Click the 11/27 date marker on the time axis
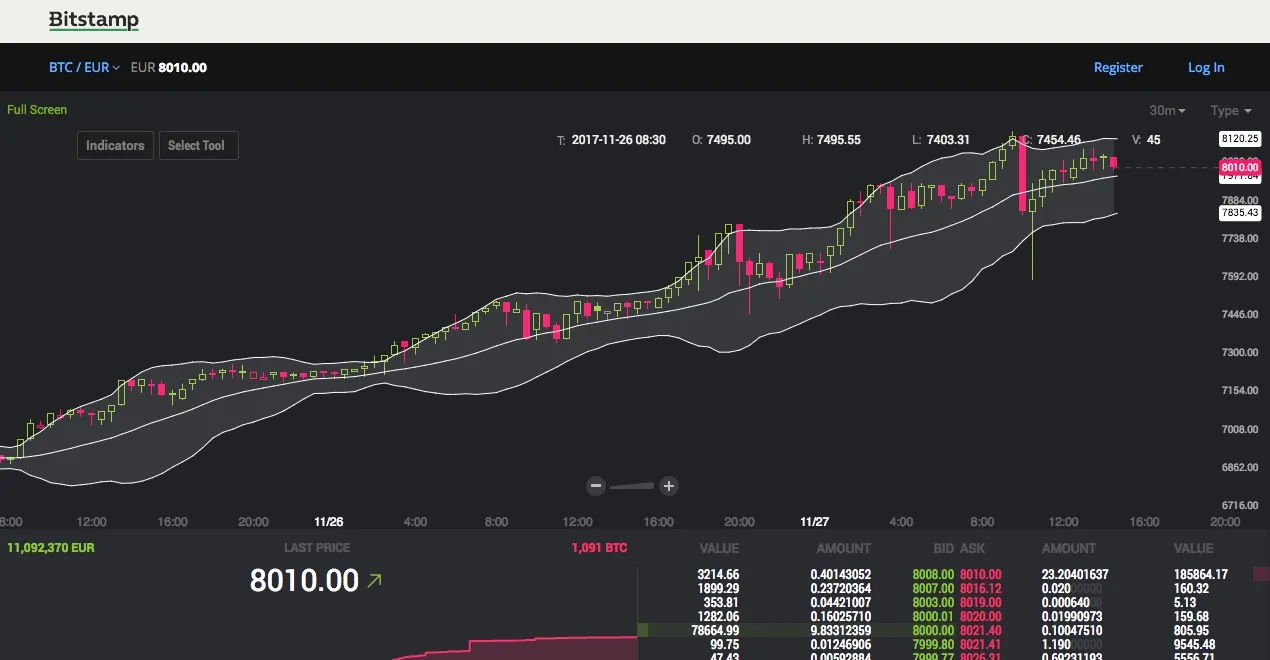This screenshot has width=1270, height=660. pos(815,522)
